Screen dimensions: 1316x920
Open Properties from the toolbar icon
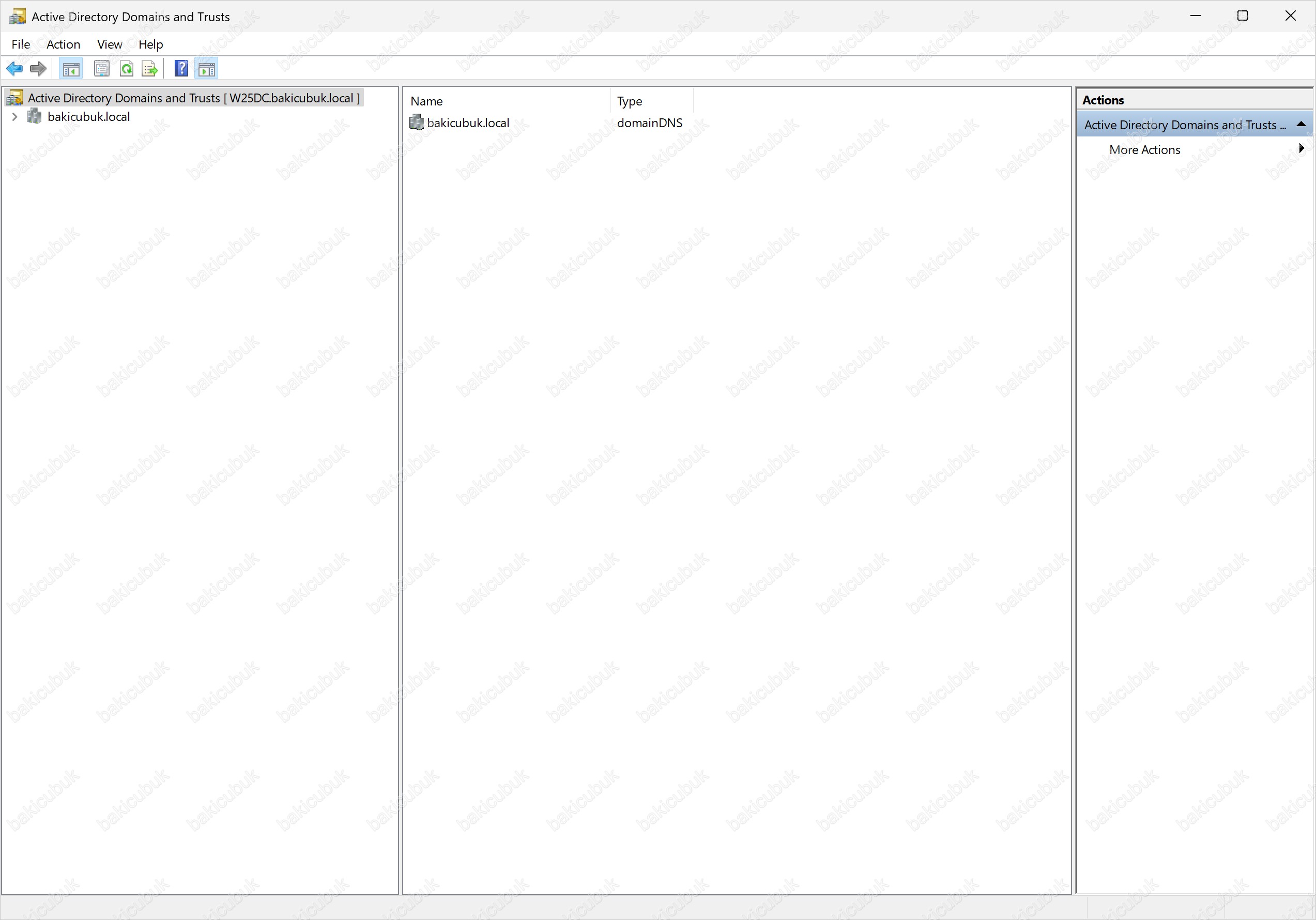point(101,69)
